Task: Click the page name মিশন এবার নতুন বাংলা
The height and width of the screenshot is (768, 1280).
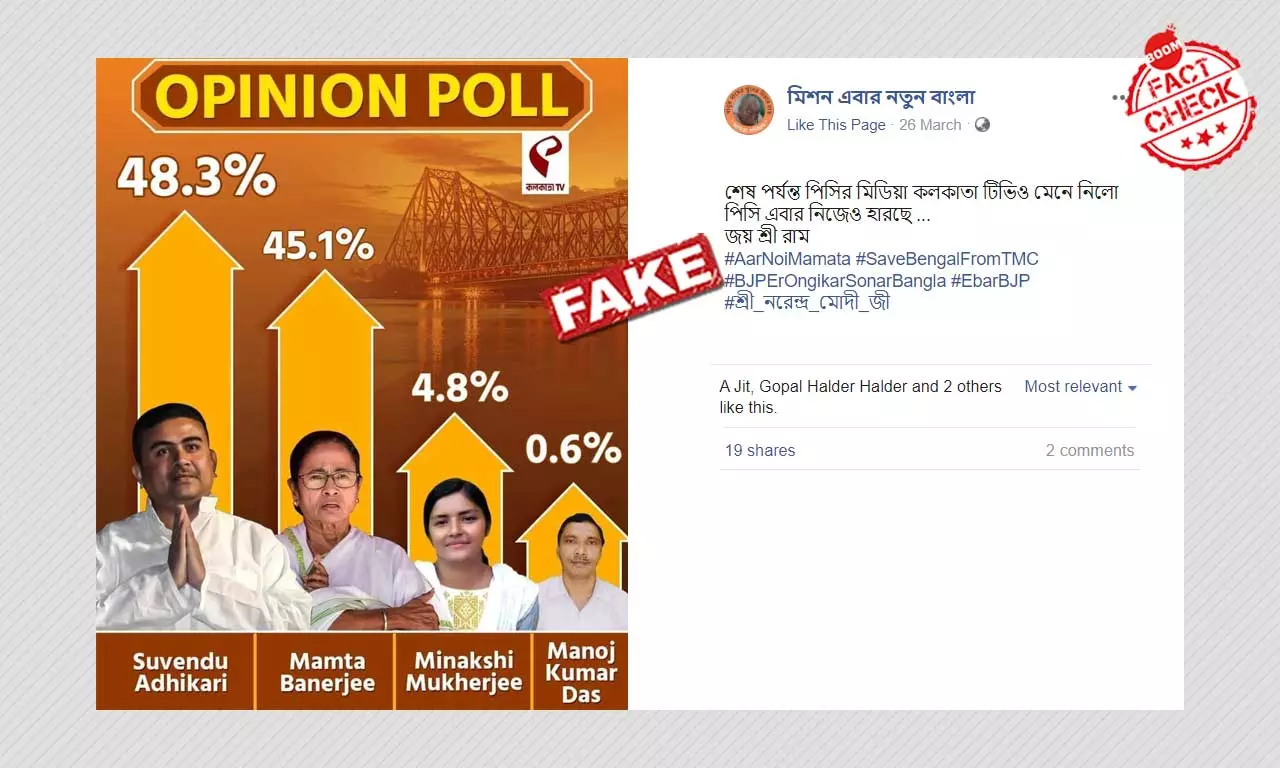Action: pos(881,97)
